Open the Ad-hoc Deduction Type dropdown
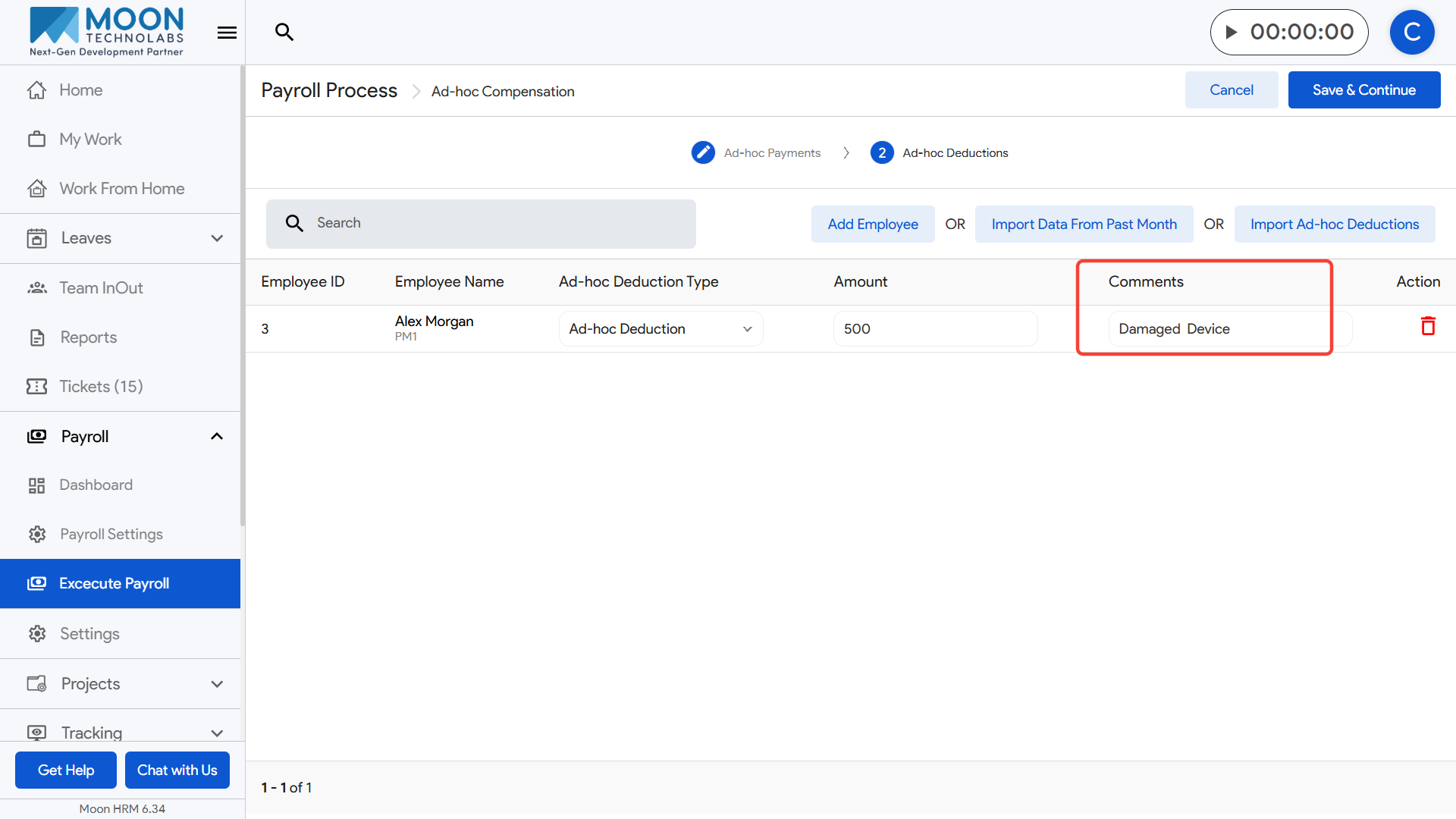 (x=661, y=329)
